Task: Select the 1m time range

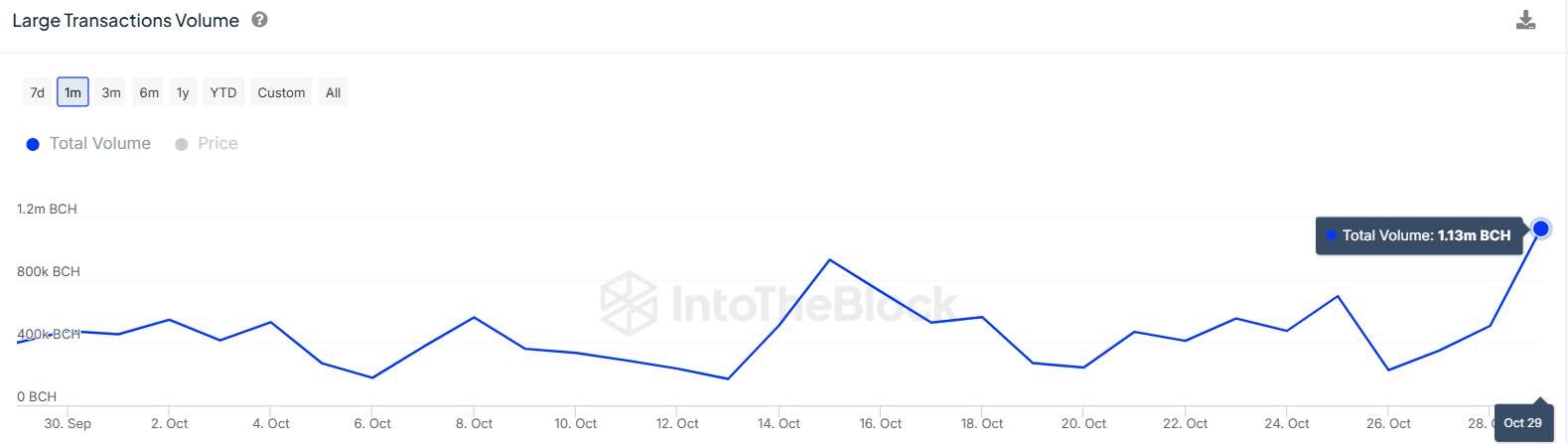Action: pyautogui.click(x=72, y=92)
